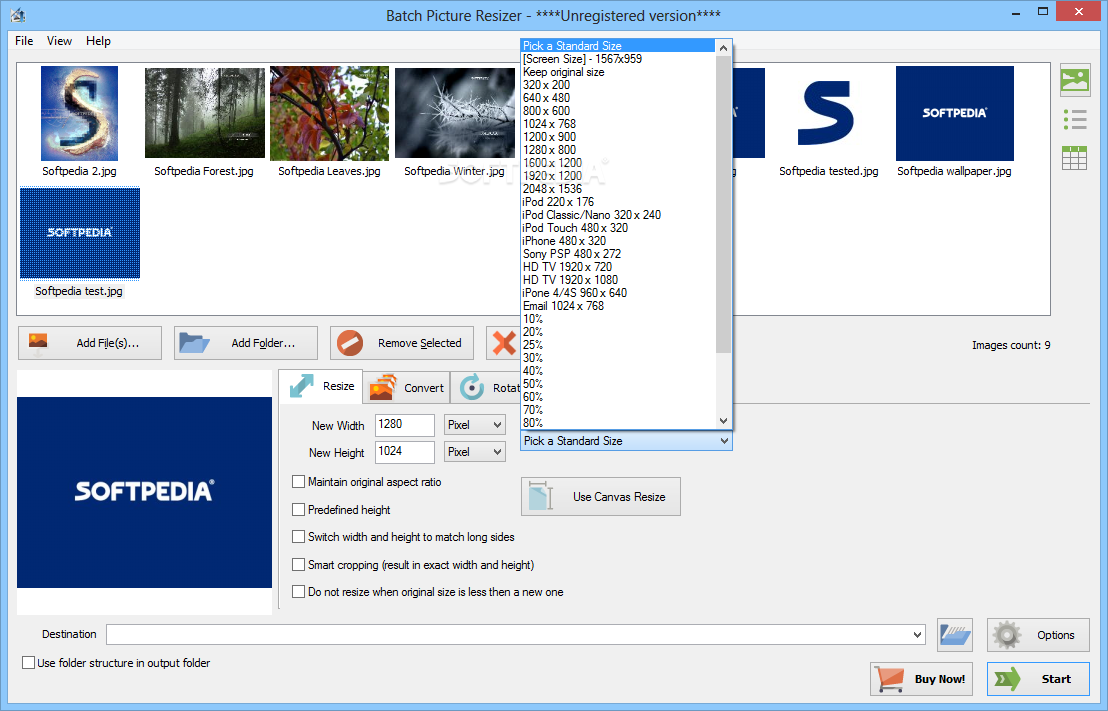Select 1920 x 1200 size option
Screen dimensions: 1108x711
(x=618, y=176)
